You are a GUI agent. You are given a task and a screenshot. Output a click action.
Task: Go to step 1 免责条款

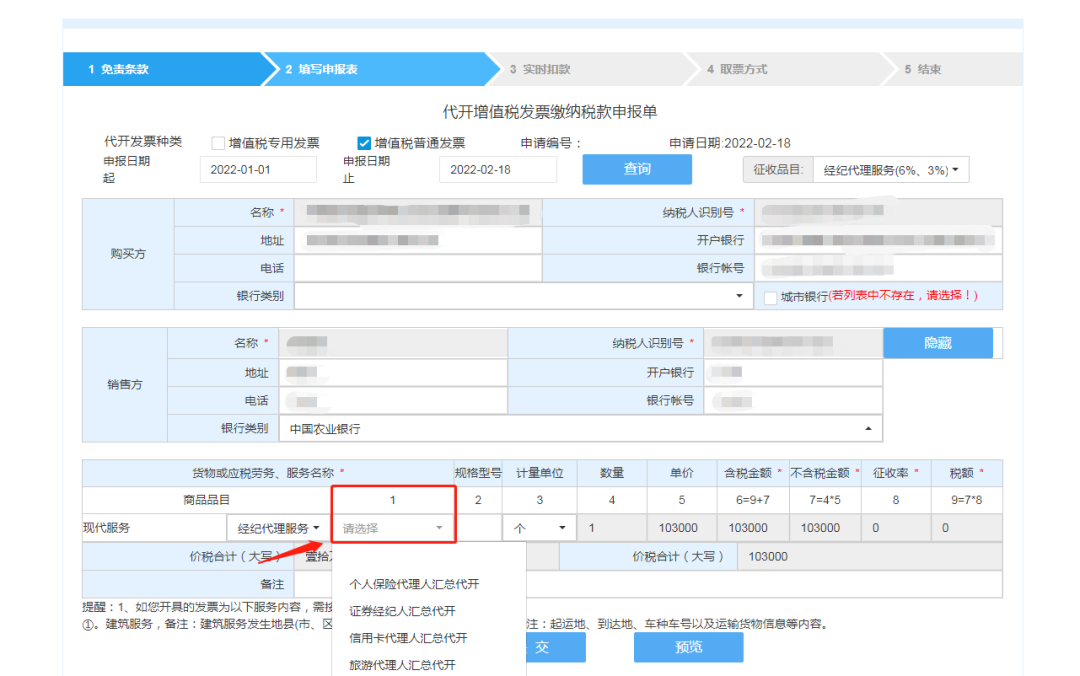click(165, 69)
